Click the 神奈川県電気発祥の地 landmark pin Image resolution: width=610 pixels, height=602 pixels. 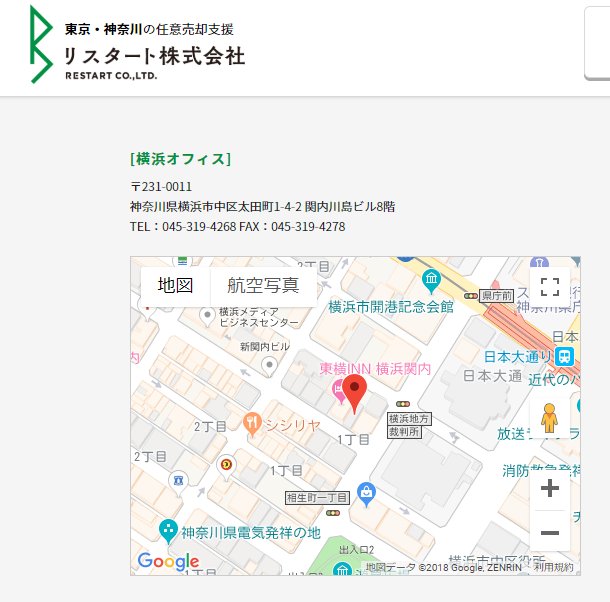point(168,531)
